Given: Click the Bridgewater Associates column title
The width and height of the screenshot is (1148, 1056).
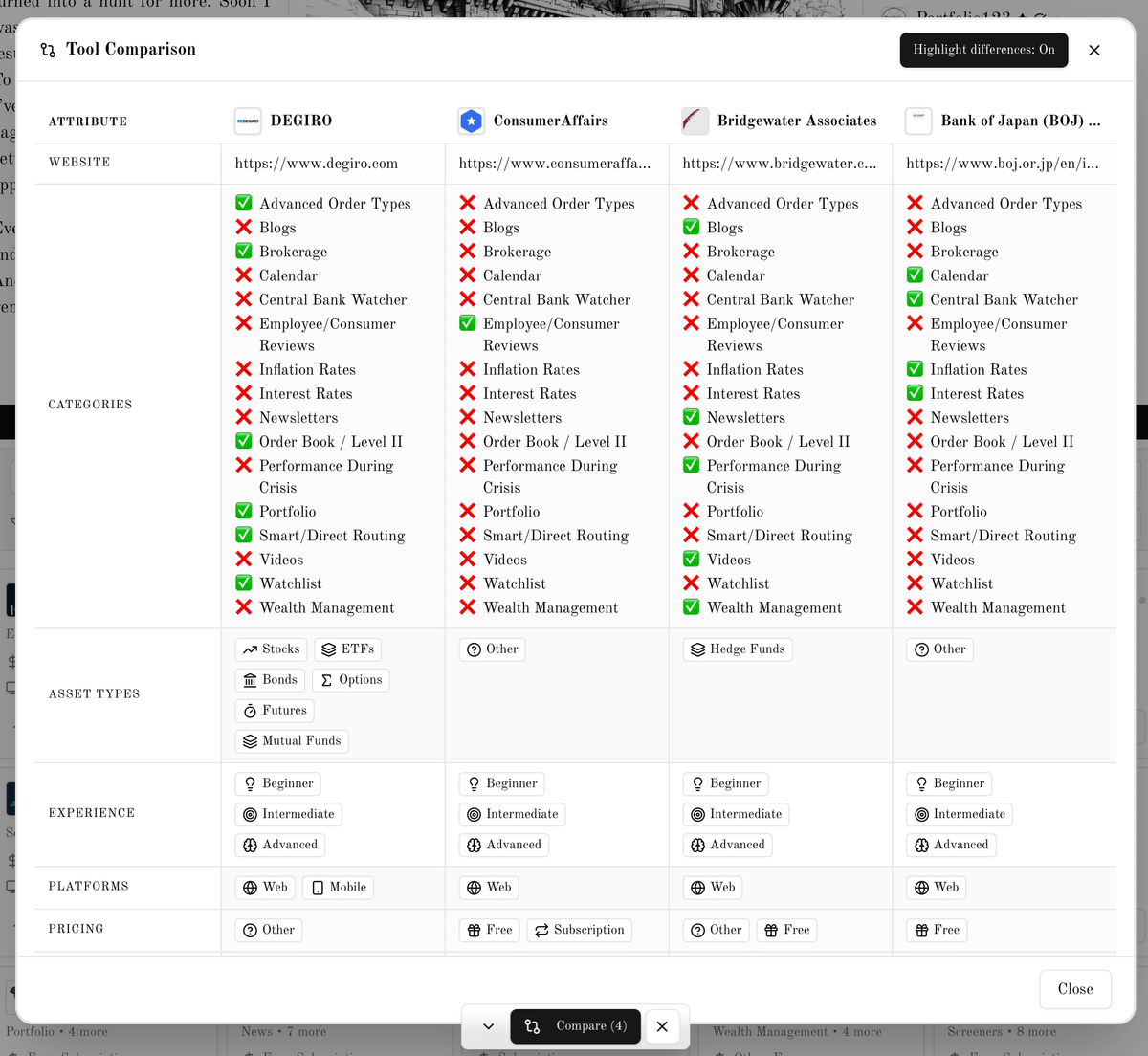Looking at the screenshot, I should pyautogui.click(x=797, y=121).
